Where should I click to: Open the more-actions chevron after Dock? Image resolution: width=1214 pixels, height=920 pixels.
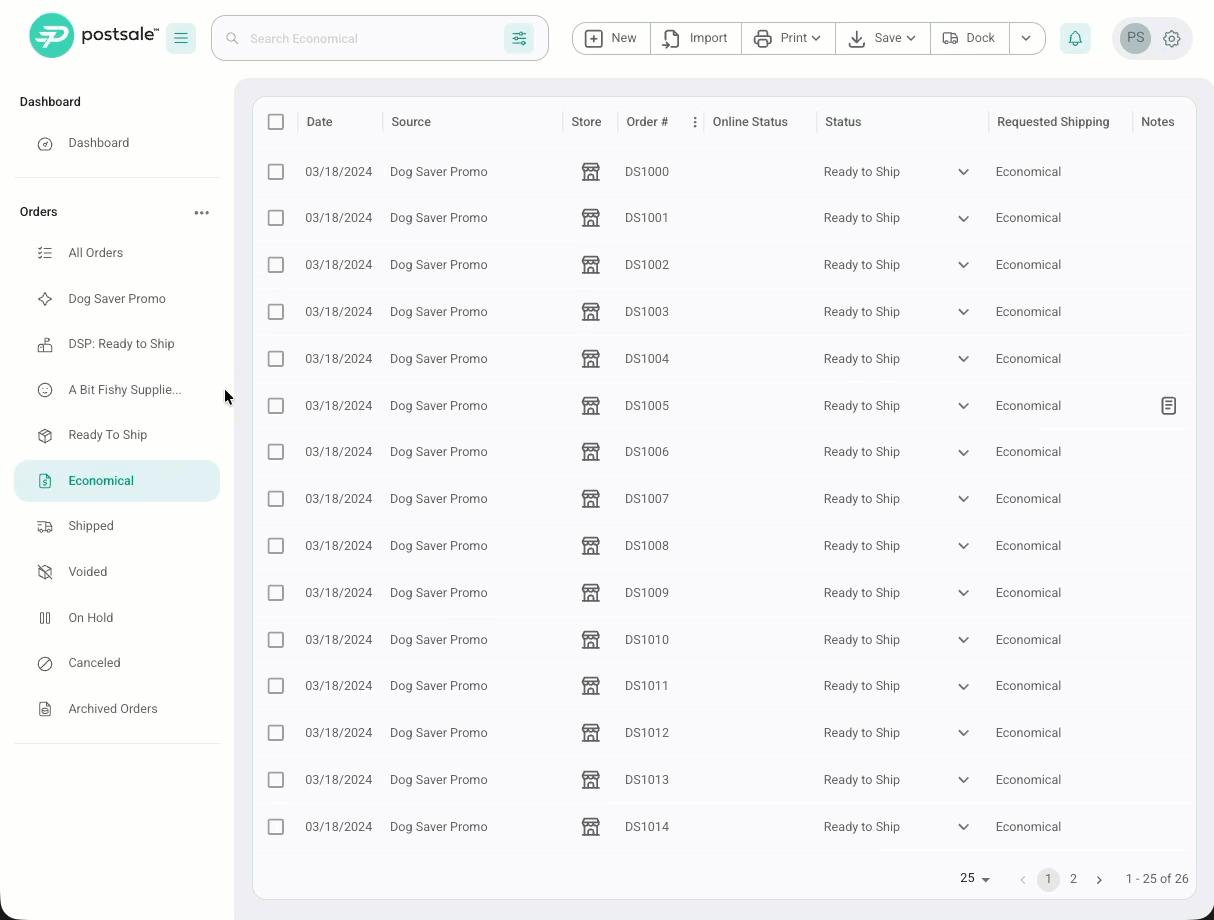[1026, 38]
